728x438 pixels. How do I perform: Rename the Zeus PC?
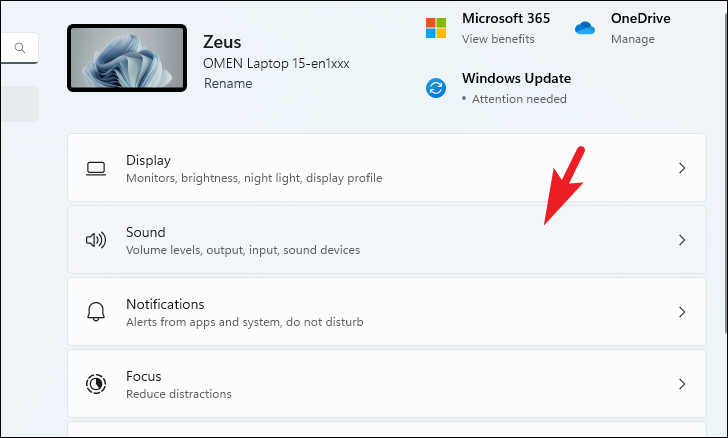click(228, 84)
